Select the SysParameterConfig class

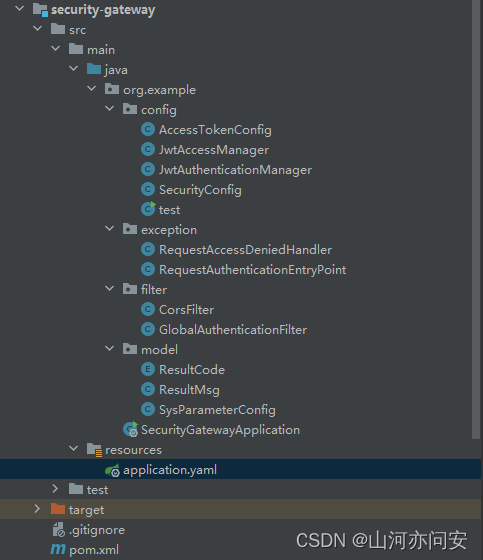[x=217, y=410]
